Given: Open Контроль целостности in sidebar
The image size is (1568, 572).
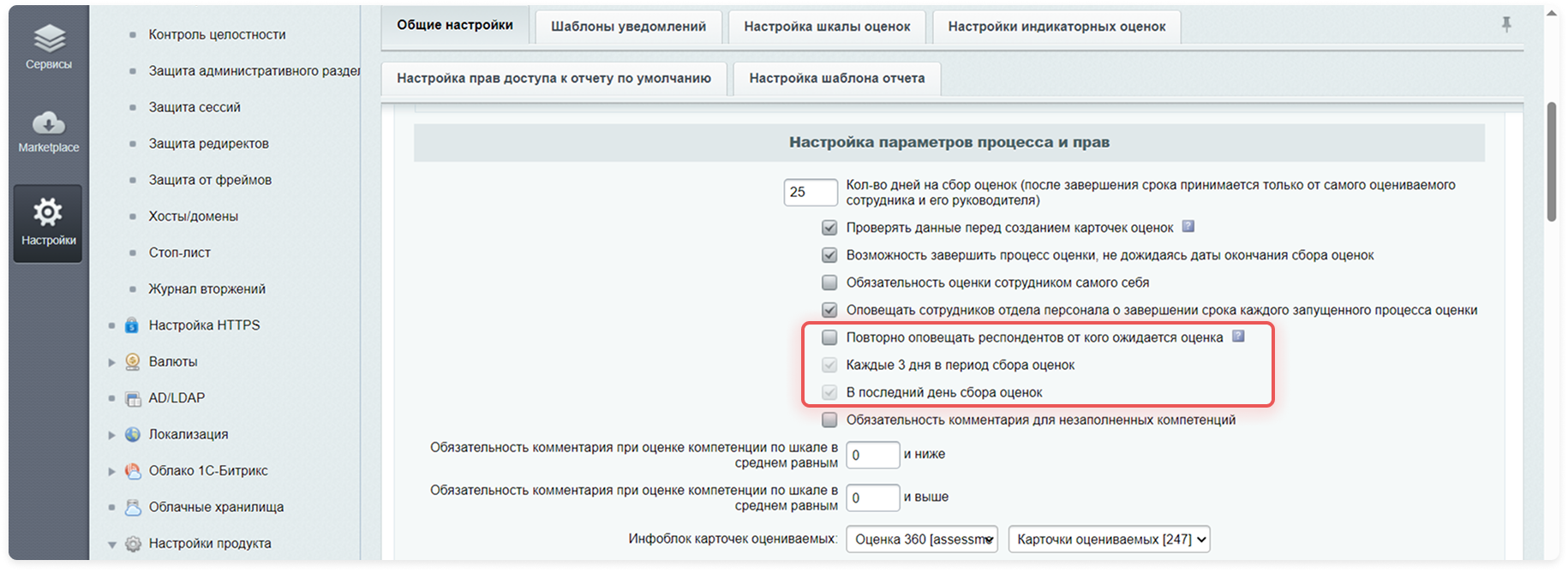Looking at the screenshot, I should (218, 34).
